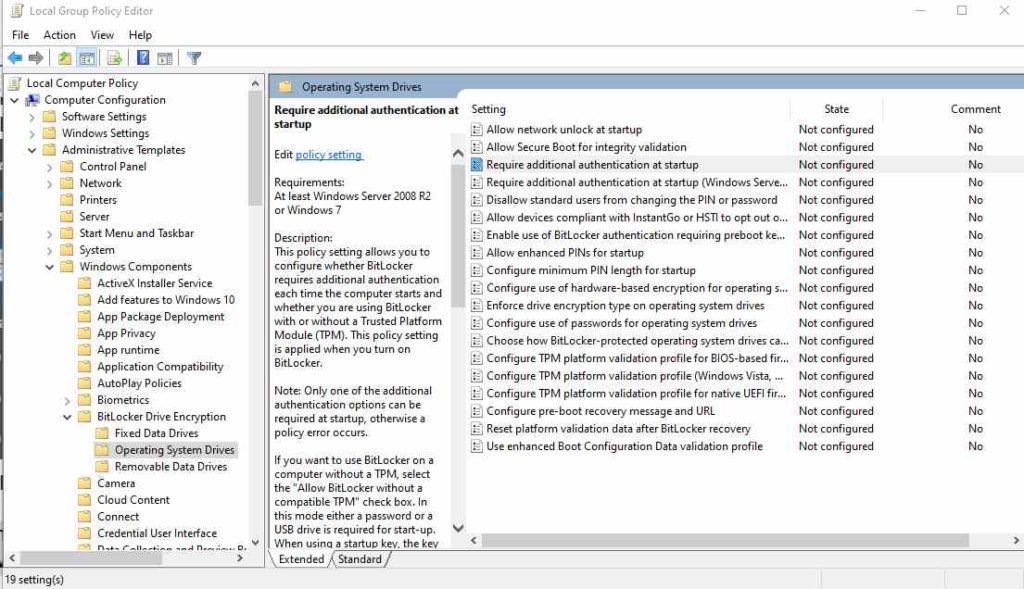The image size is (1024, 589).
Task: Expand the Software Settings node
Action: click(32, 117)
